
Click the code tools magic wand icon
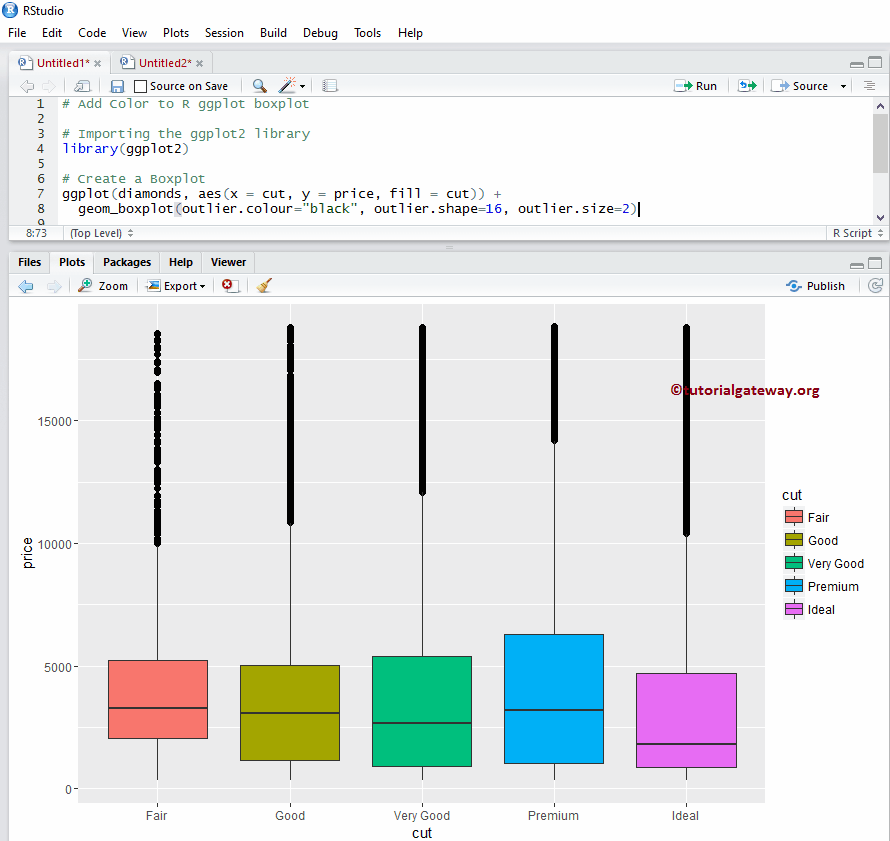point(284,85)
